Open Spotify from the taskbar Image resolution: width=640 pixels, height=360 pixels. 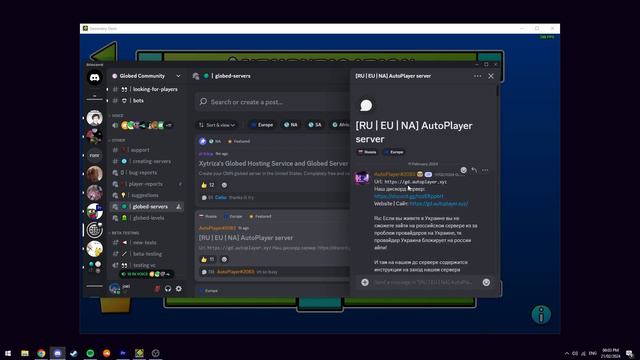click(90, 353)
